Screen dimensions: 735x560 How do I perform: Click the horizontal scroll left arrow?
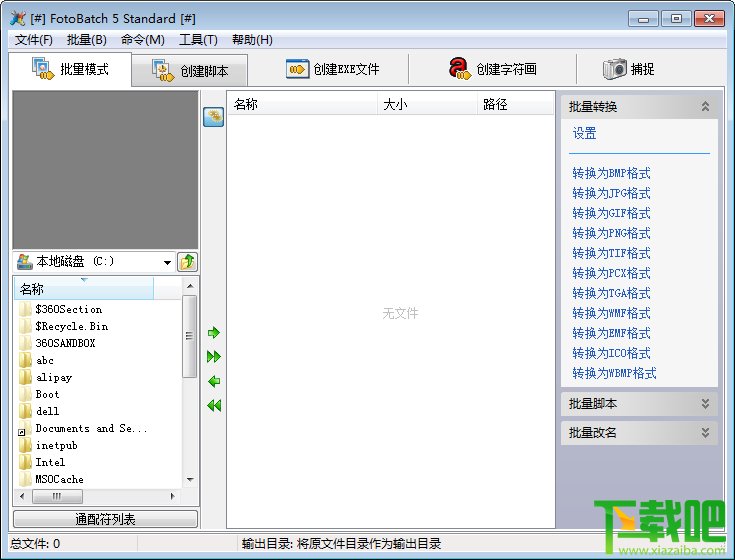(22, 496)
